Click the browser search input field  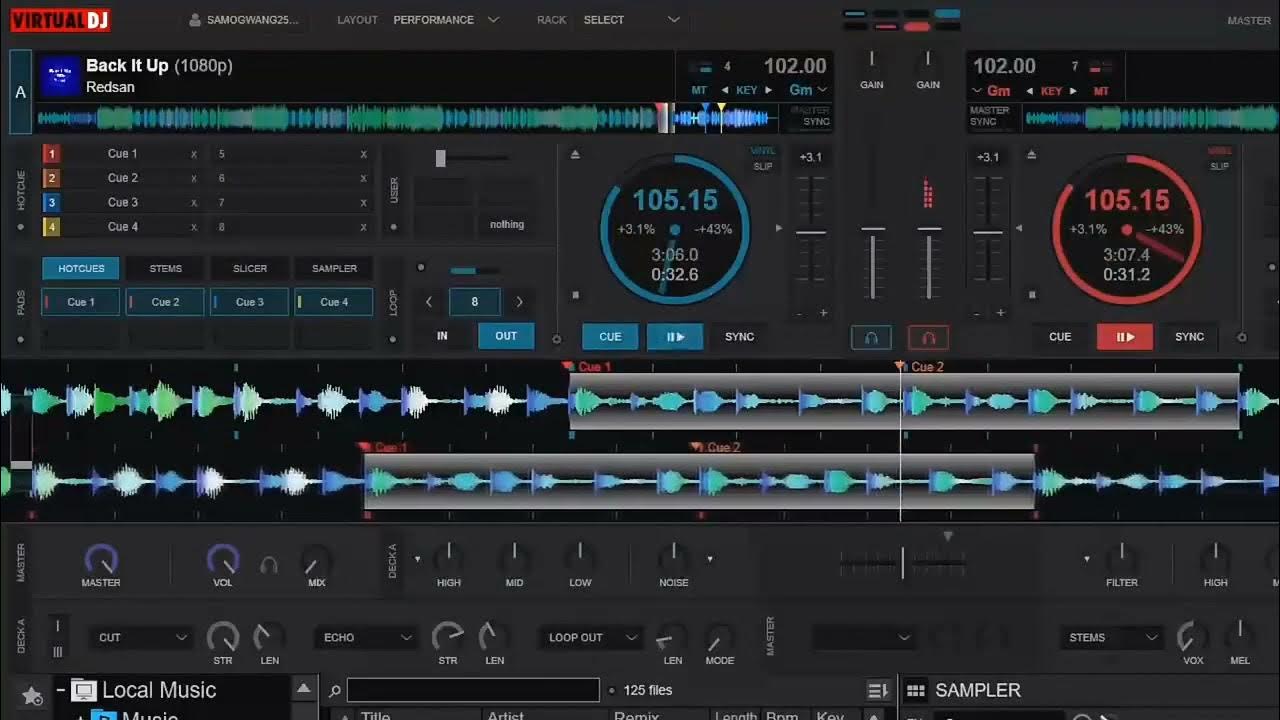[x=473, y=690]
